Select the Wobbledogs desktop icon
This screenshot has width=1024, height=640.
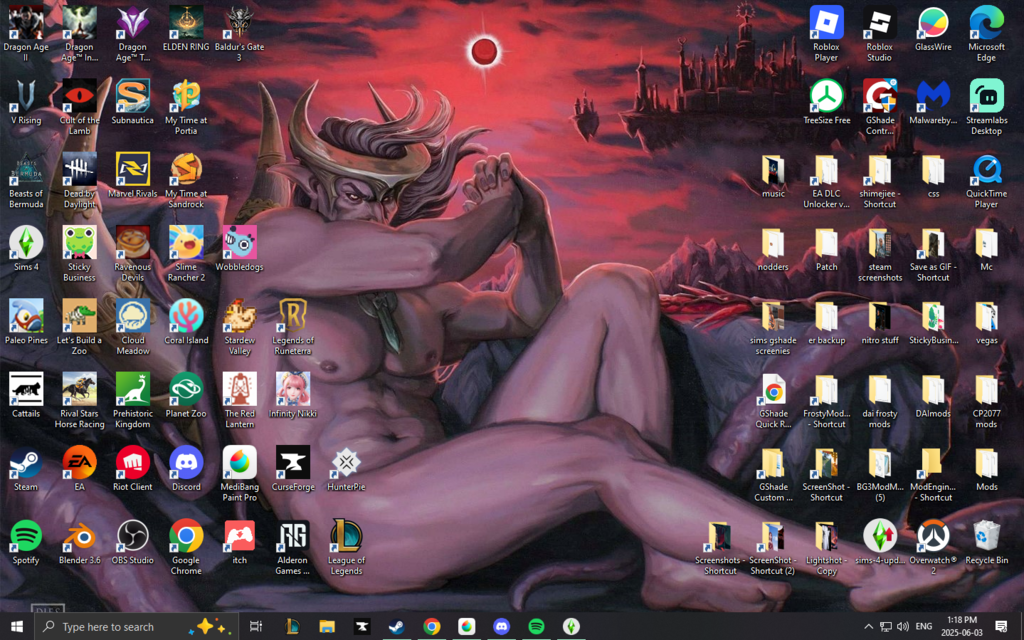click(x=240, y=249)
